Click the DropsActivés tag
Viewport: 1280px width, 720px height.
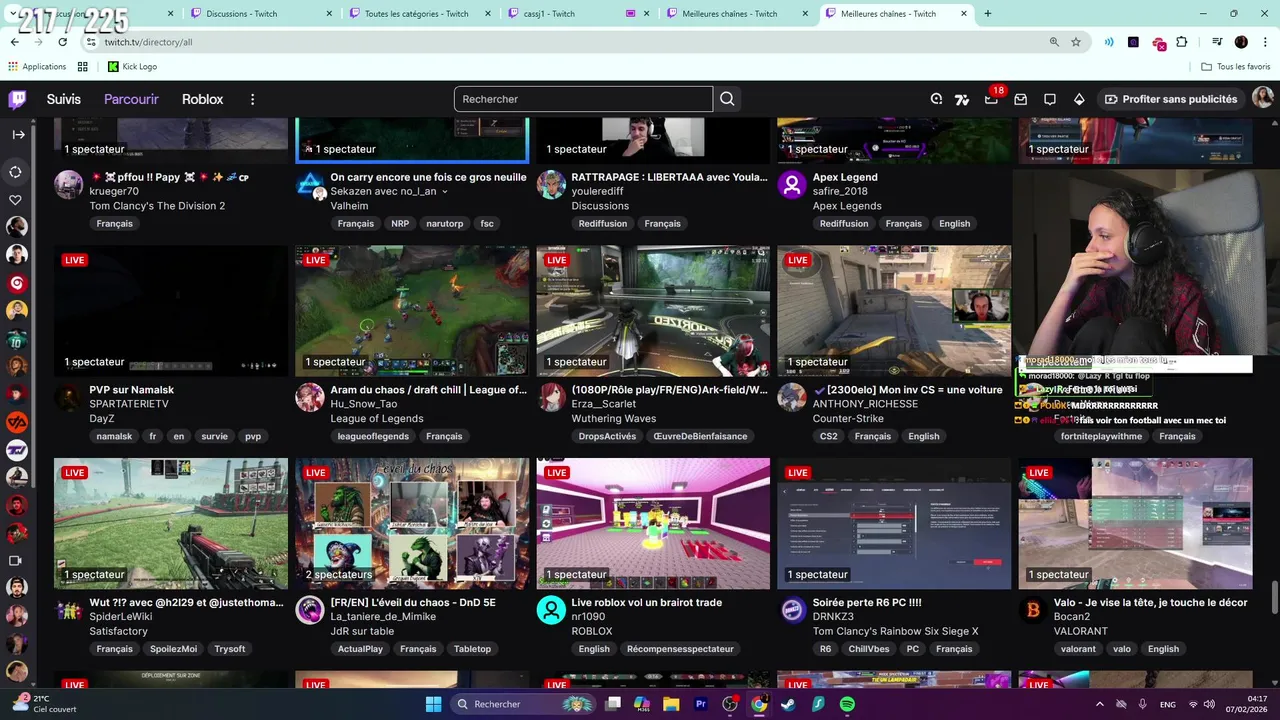pyautogui.click(x=607, y=436)
